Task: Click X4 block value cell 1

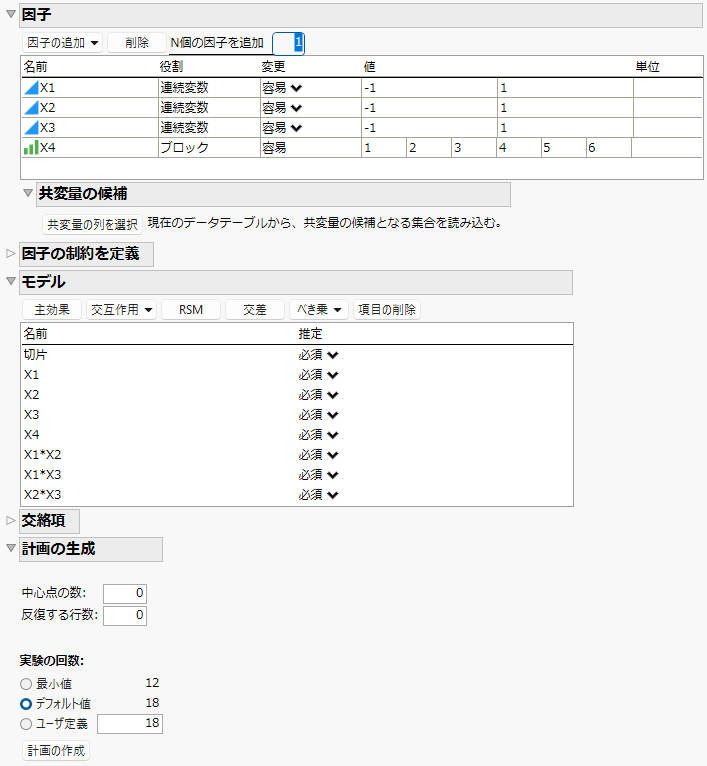Action: click(x=384, y=148)
